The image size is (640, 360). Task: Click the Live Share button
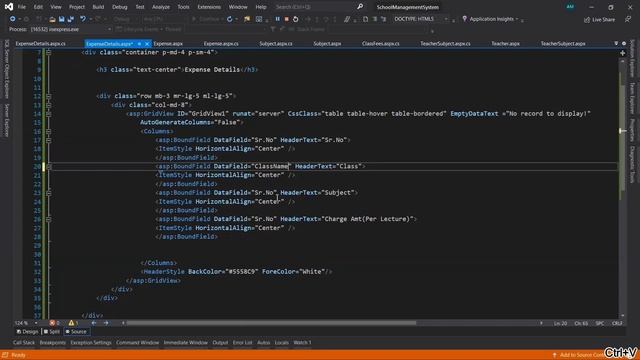click(599, 19)
